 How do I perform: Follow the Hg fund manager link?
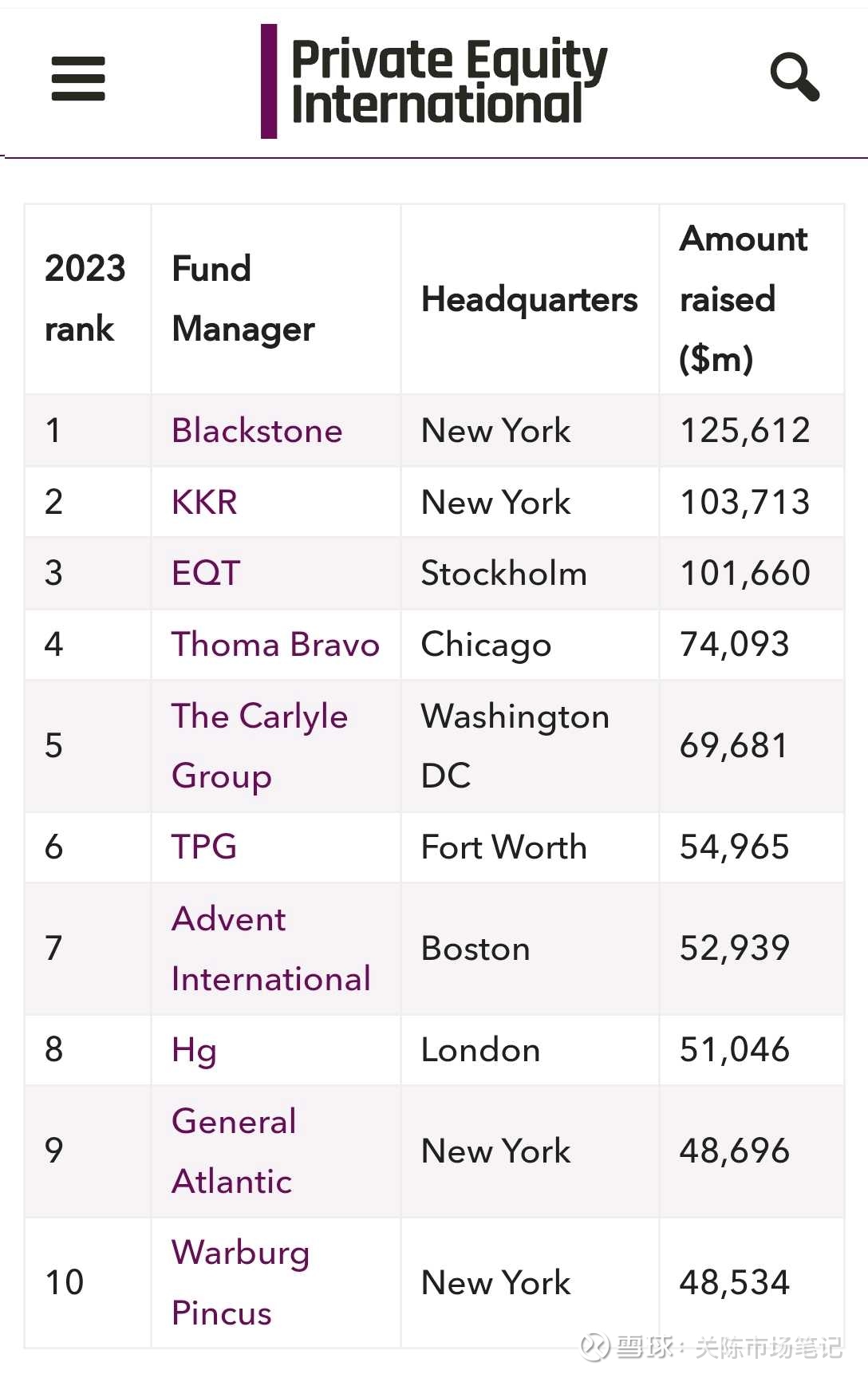194,1050
